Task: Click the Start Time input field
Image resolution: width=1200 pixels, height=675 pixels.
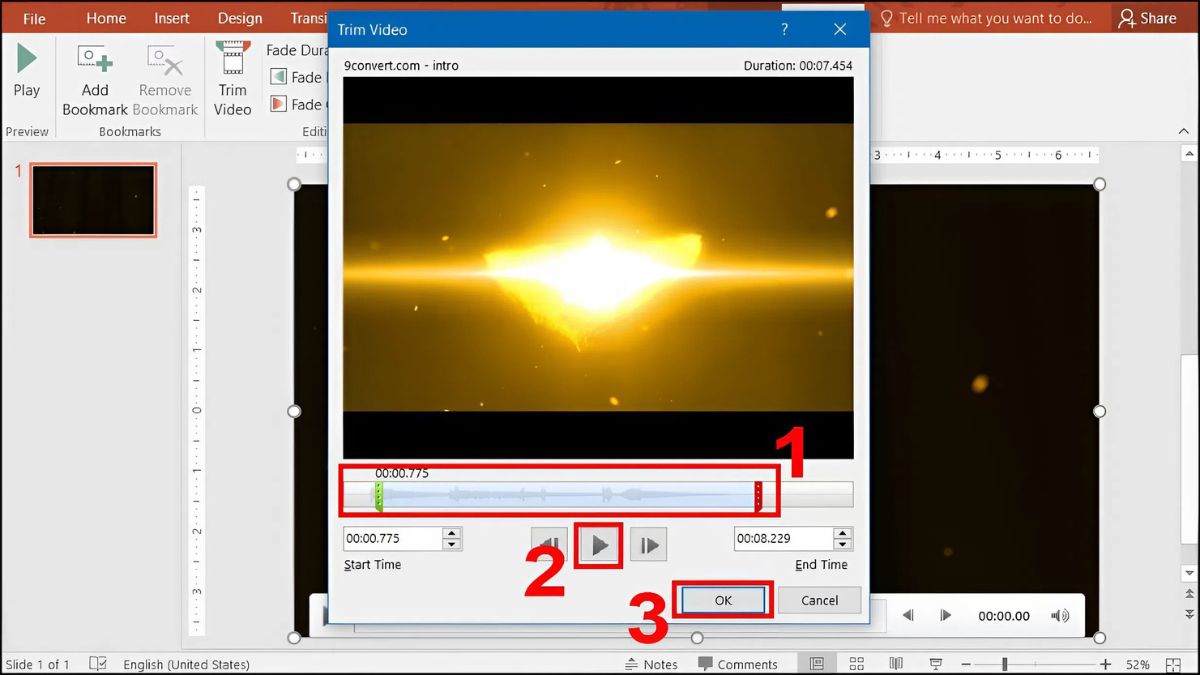Action: 393,538
